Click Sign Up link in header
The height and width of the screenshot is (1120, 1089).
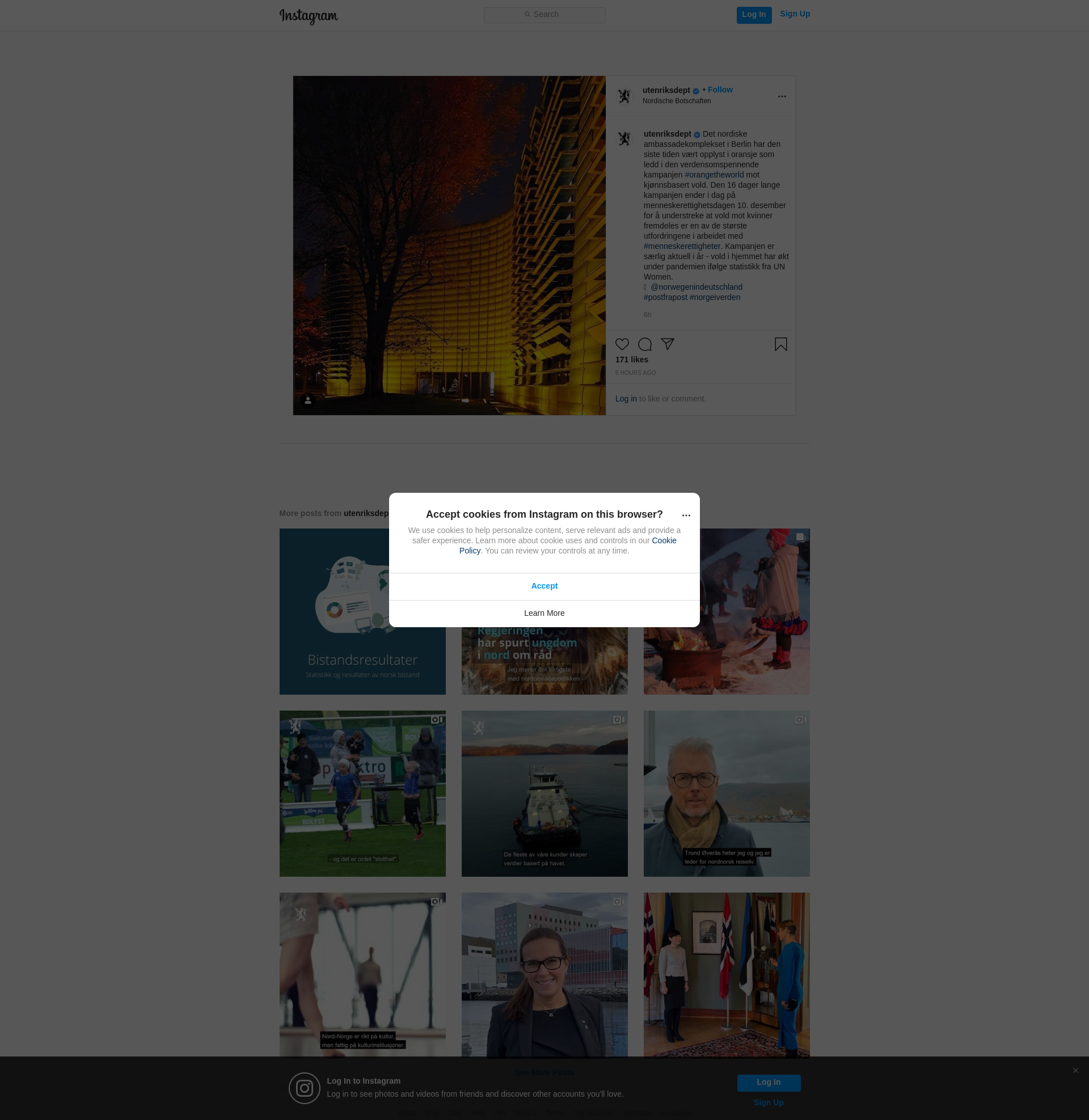coord(795,14)
